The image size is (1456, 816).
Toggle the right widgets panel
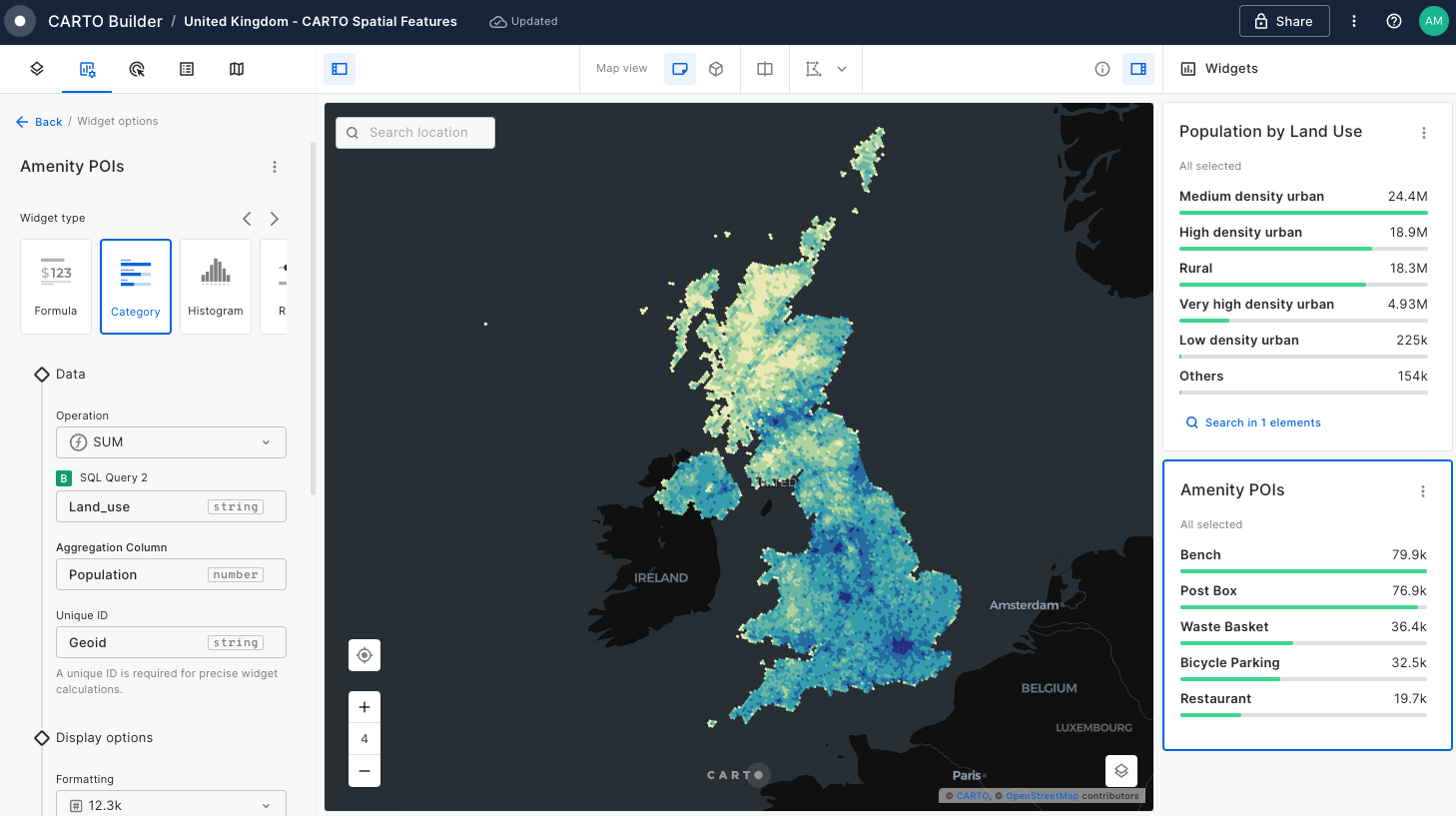pyautogui.click(x=1138, y=69)
